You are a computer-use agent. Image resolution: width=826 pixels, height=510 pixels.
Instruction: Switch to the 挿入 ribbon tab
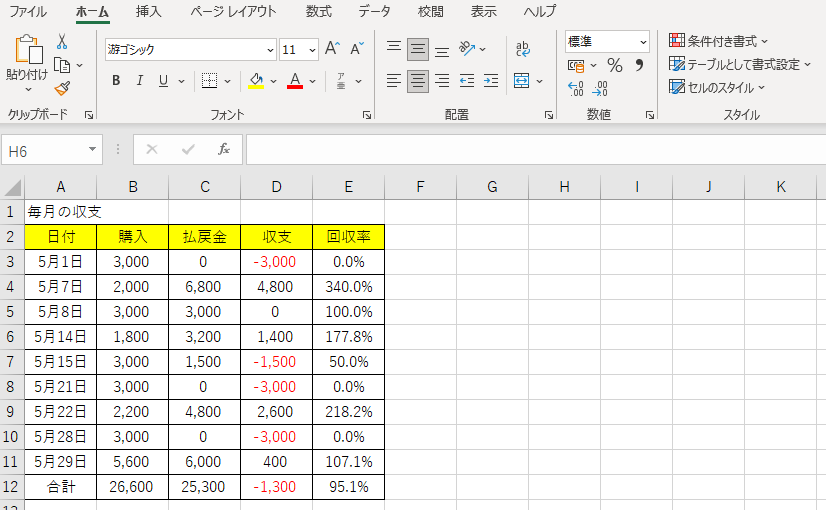[x=149, y=12]
